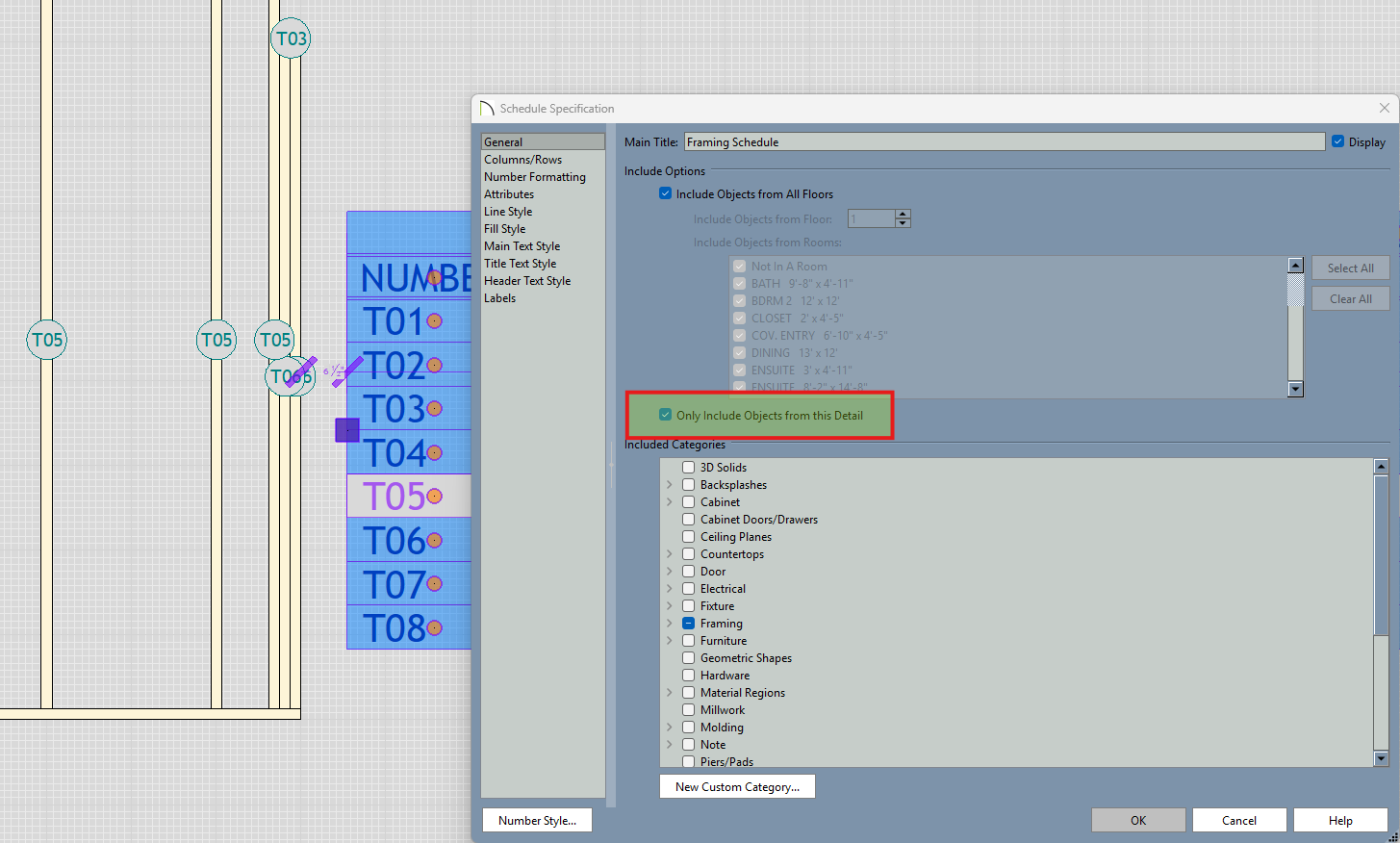Click the T03 framing callout marker

click(x=291, y=38)
